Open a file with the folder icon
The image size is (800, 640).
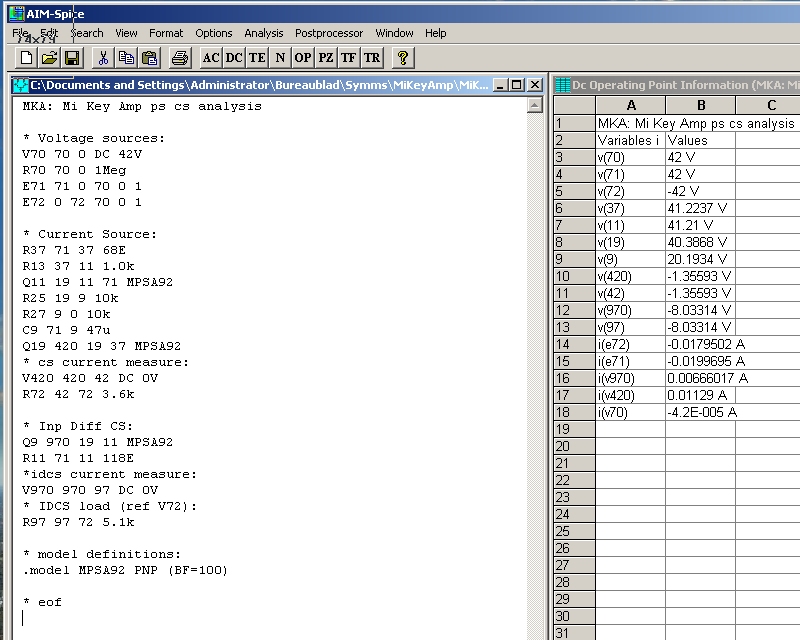(x=49, y=58)
